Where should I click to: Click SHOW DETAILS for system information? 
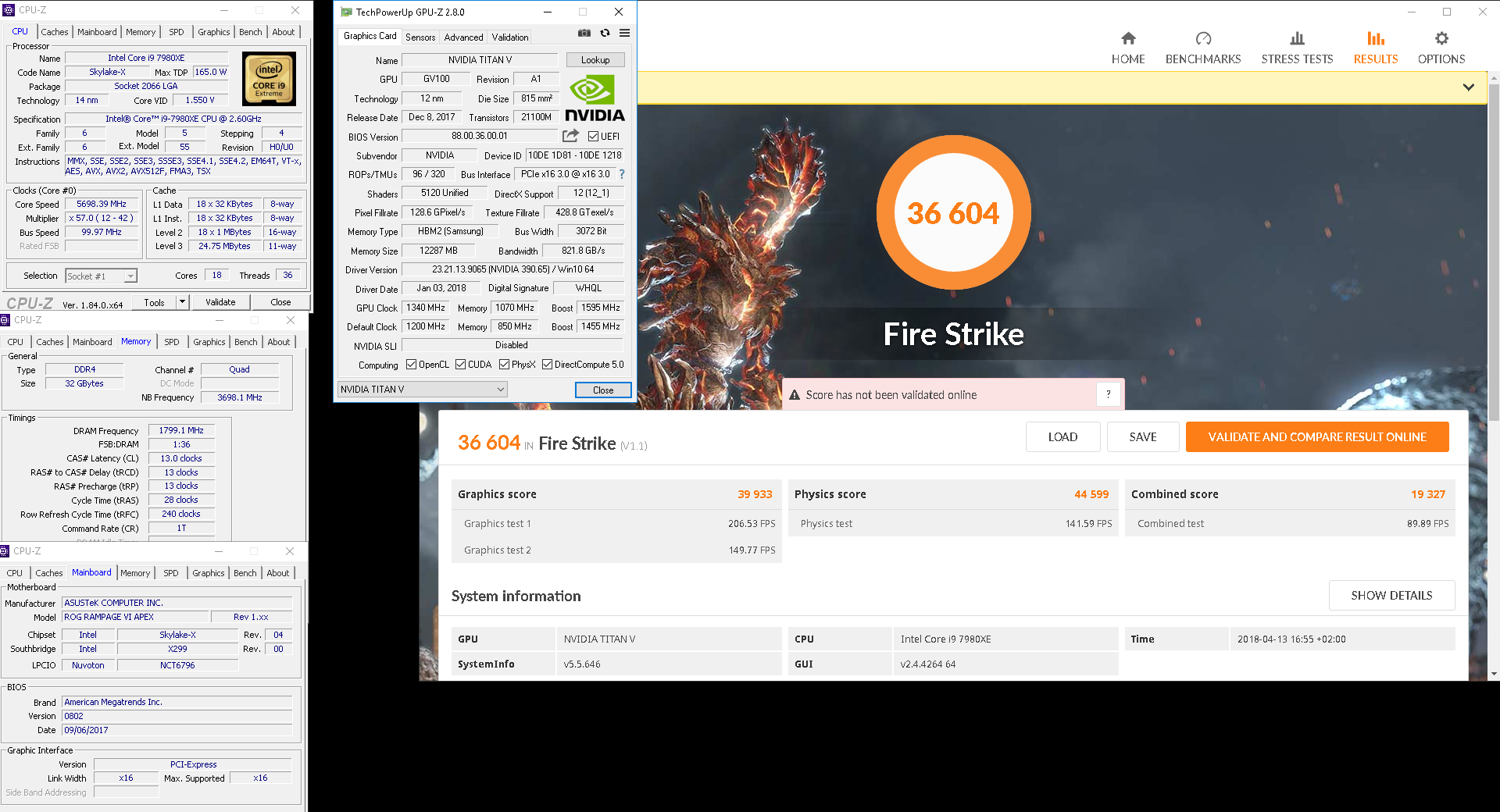coord(1391,596)
